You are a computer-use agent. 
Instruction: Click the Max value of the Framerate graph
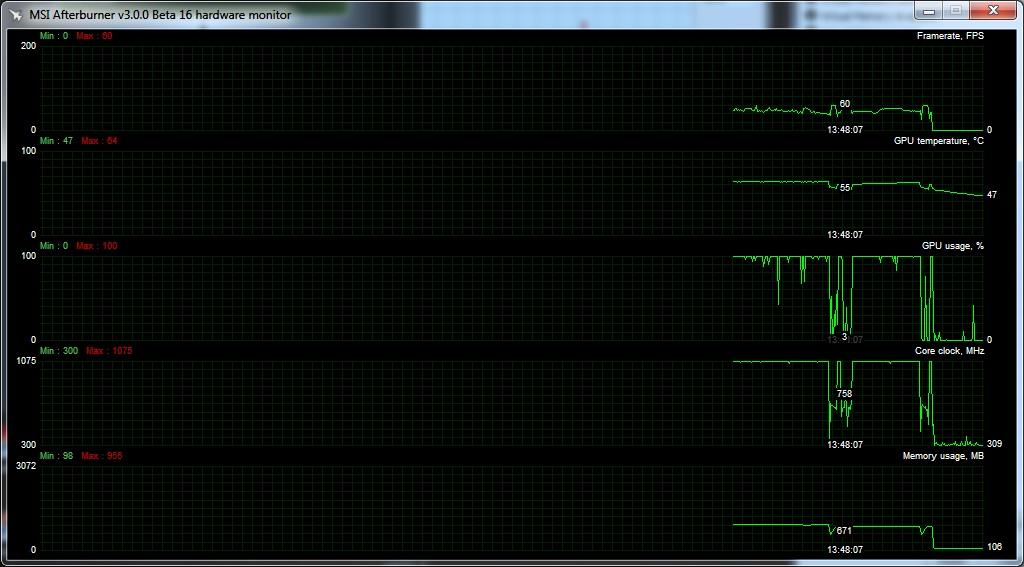[94, 36]
